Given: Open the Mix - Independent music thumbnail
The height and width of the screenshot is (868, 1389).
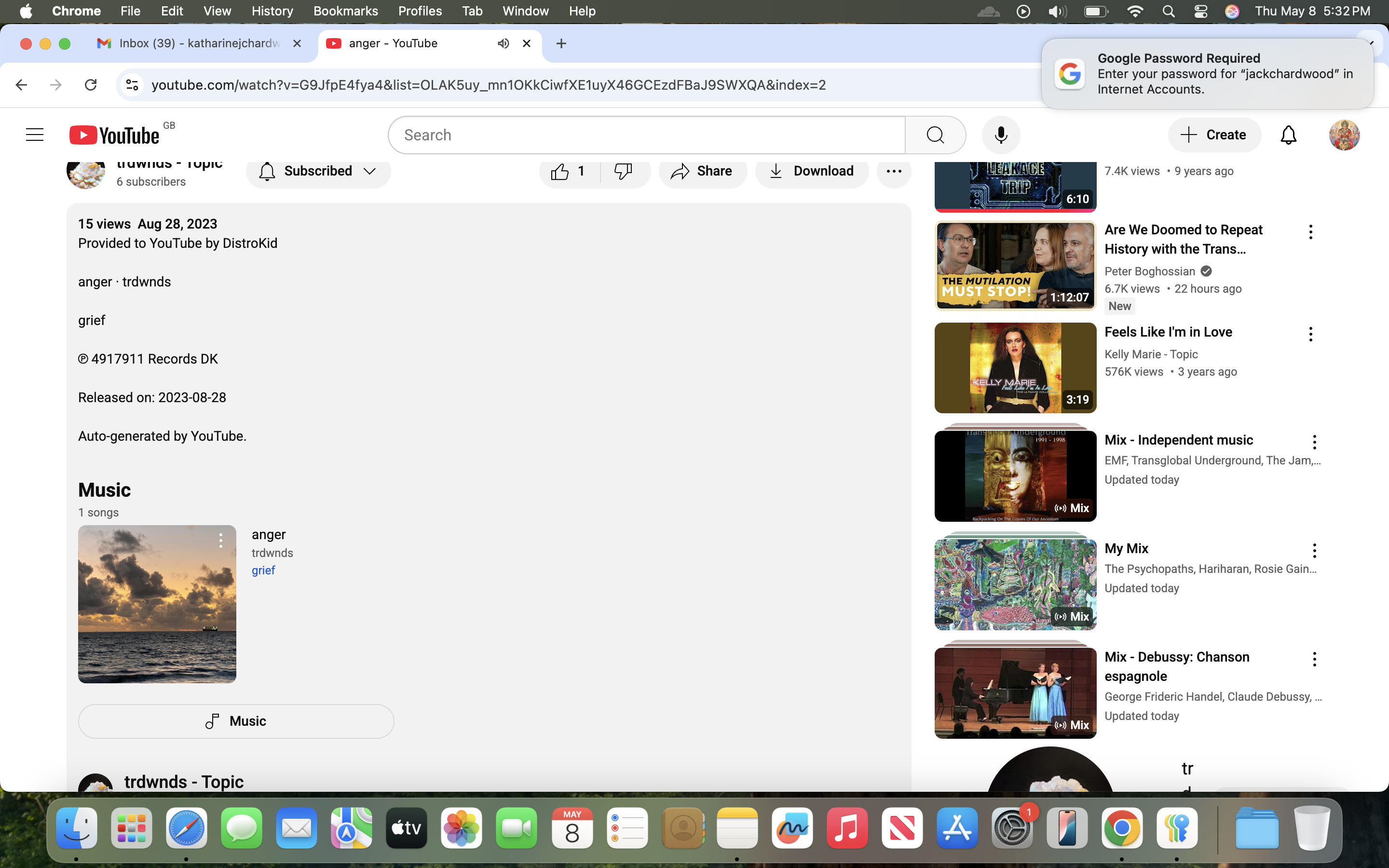Looking at the screenshot, I should click(1015, 474).
